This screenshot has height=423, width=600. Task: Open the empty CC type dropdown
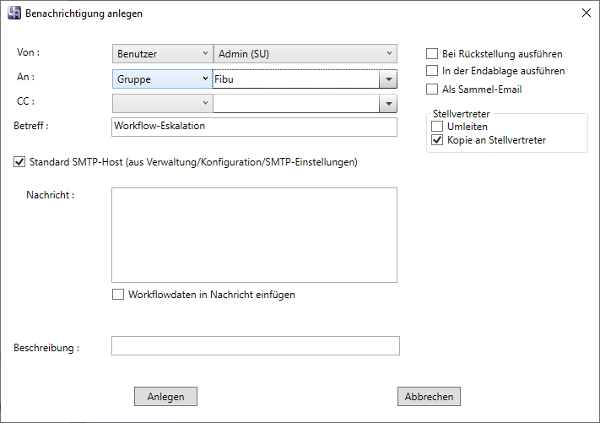click(x=162, y=103)
